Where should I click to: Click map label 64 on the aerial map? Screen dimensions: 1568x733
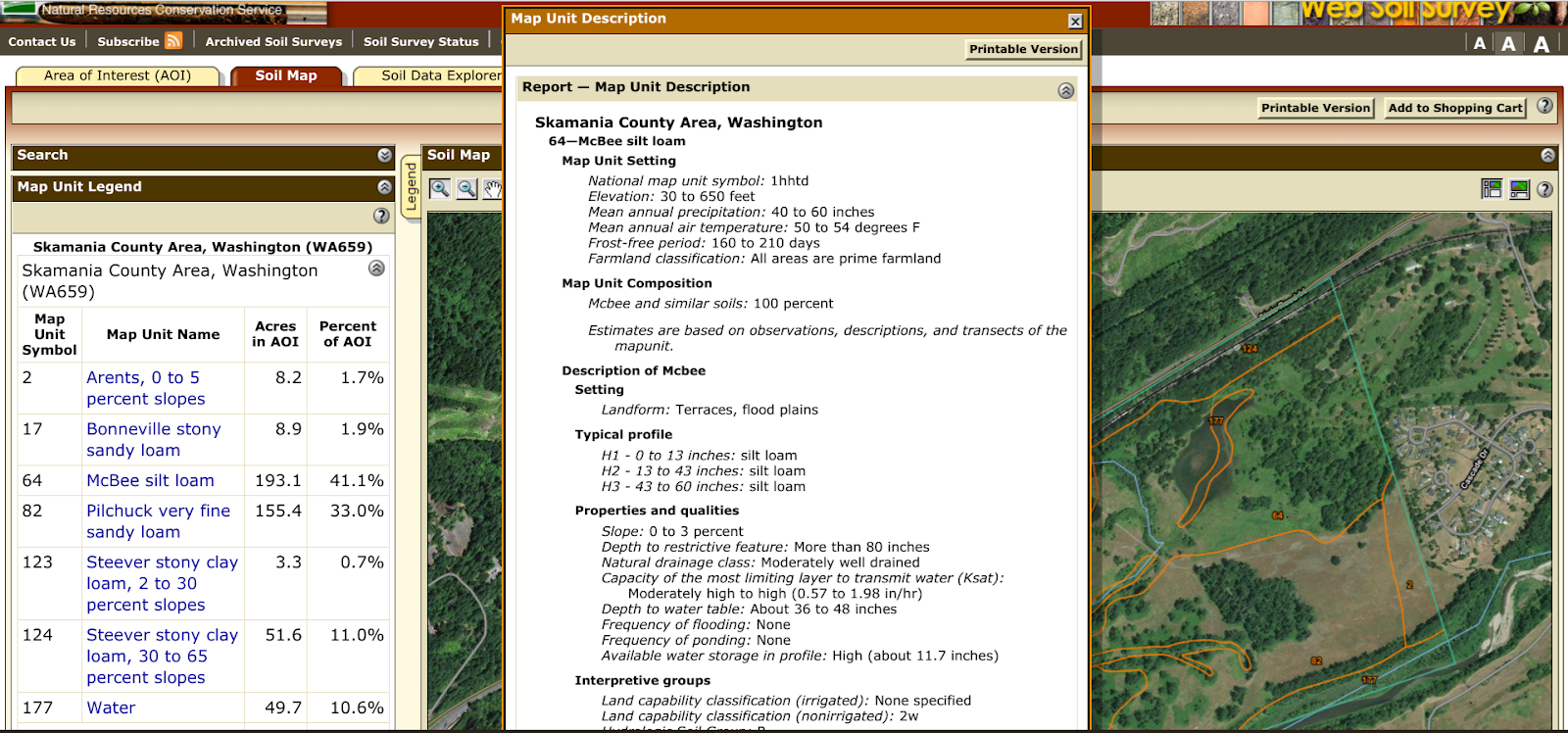pos(1278,515)
